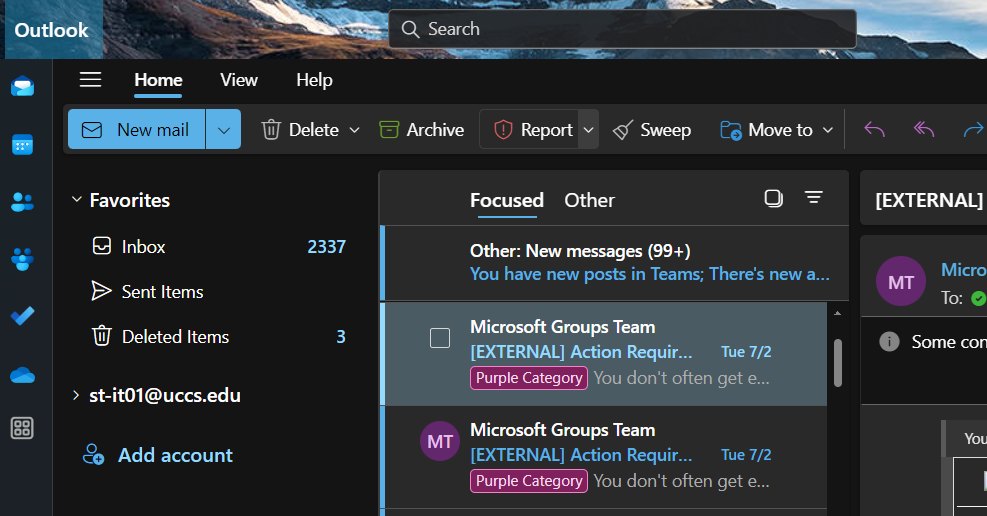Select the Other inbox tab

[589, 200]
